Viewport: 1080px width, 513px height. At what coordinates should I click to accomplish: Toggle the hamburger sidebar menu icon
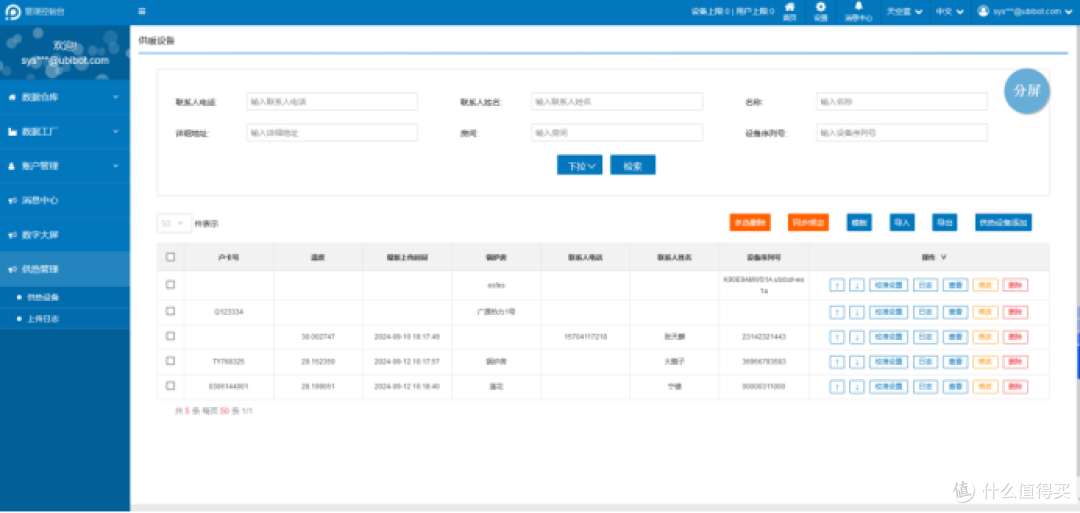pyautogui.click(x=141, y=11)
